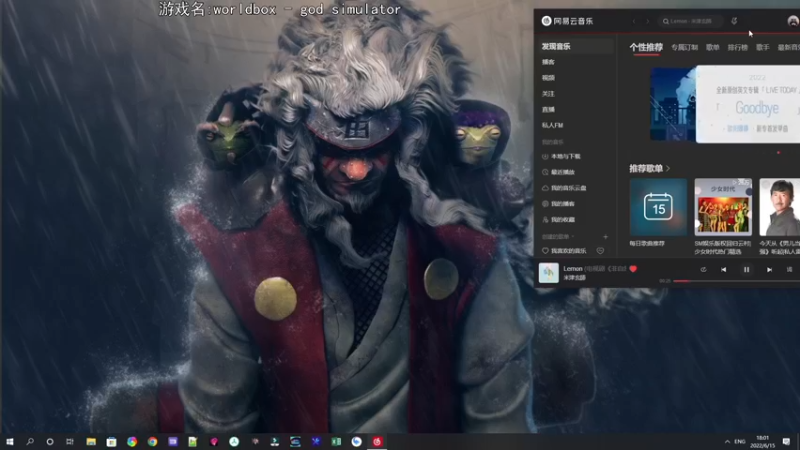
Task: Open the notification center icon
Action: click(x=786, y=441)
